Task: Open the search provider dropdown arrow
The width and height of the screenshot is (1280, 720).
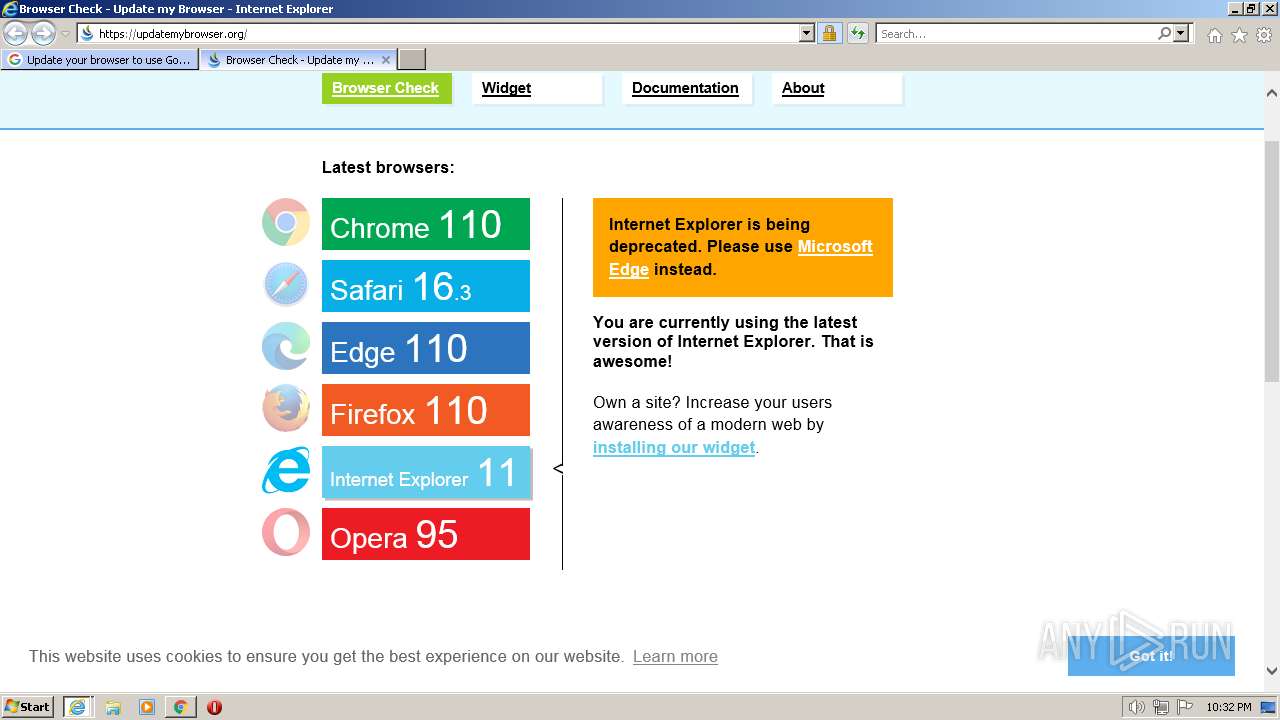Action: click(x=1181, y=33)
